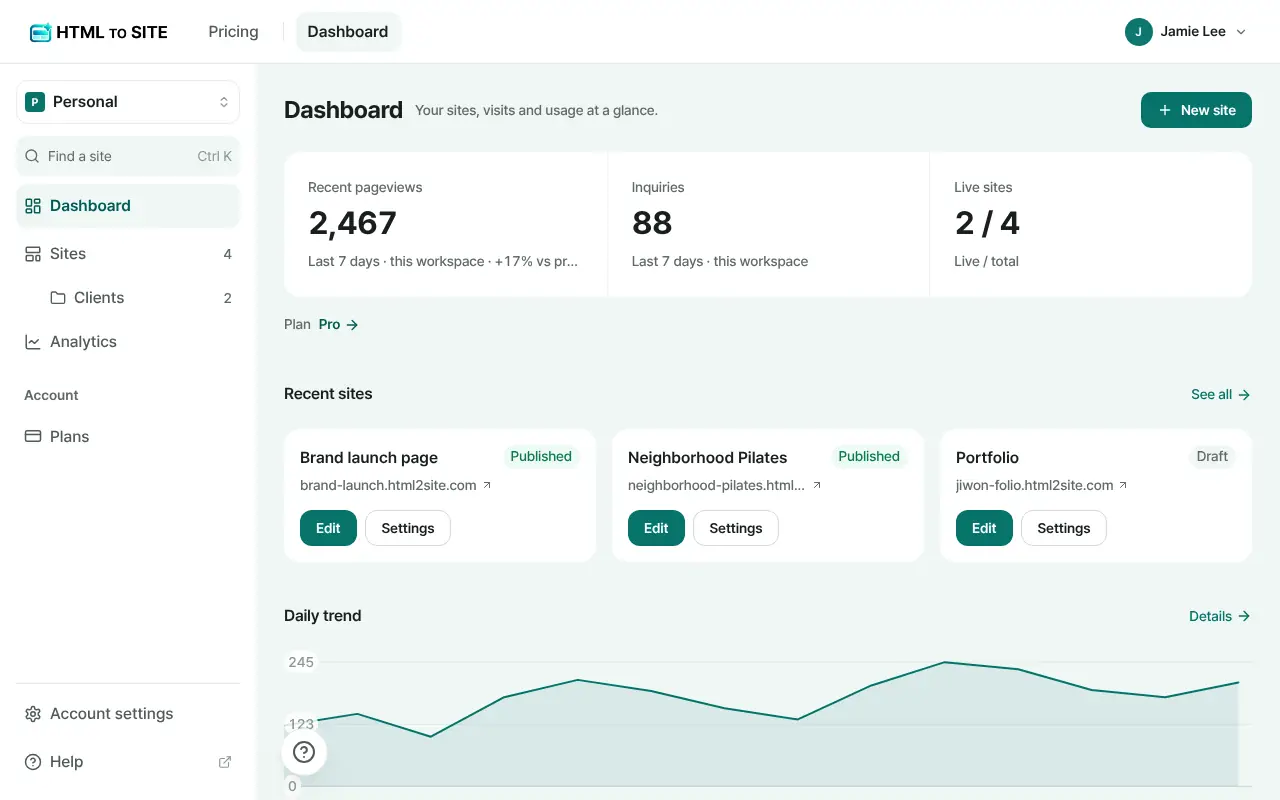Click the 2 / 4 live sites value

pyautogui.click(x=987, y=223)
